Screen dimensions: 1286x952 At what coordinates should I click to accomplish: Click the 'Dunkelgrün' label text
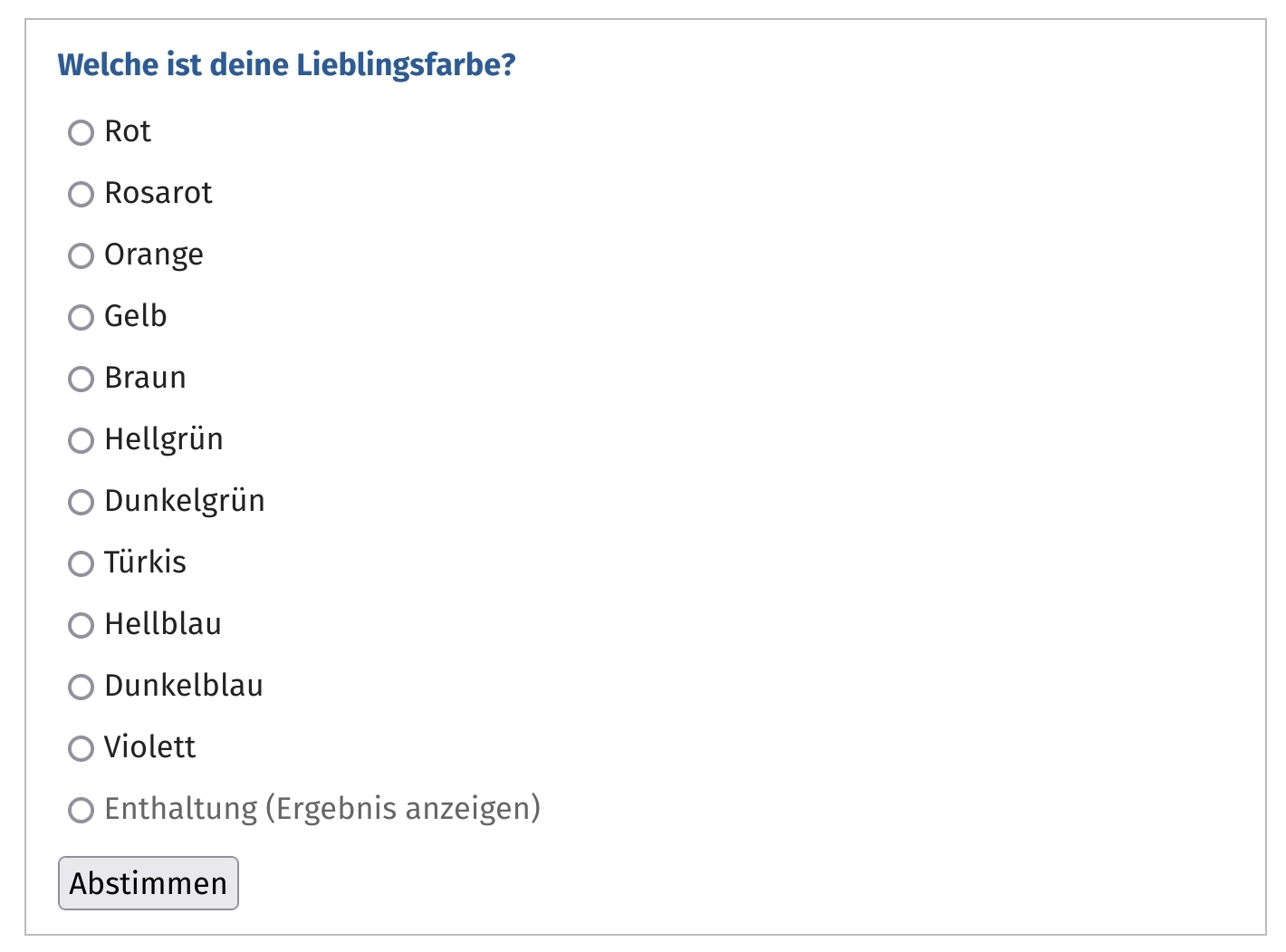click(185, 501)
